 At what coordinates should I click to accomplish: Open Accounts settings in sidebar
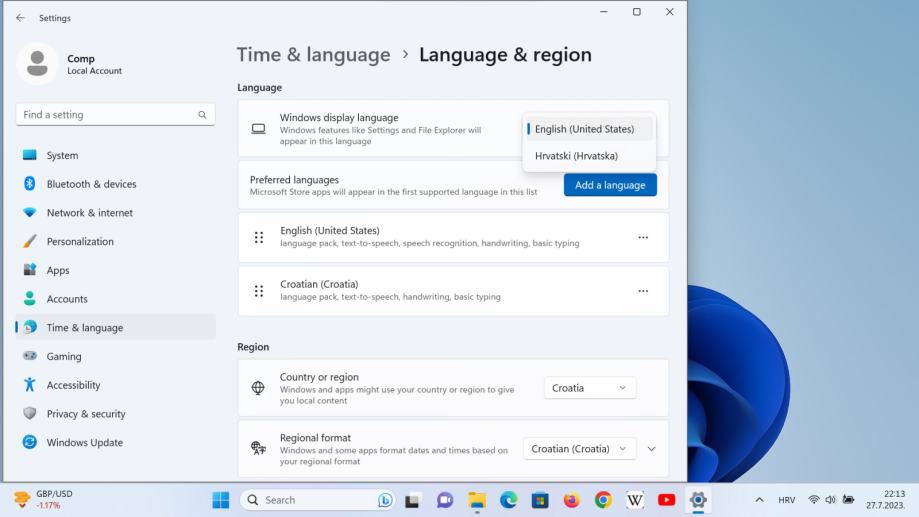click(x=115, y=299)
